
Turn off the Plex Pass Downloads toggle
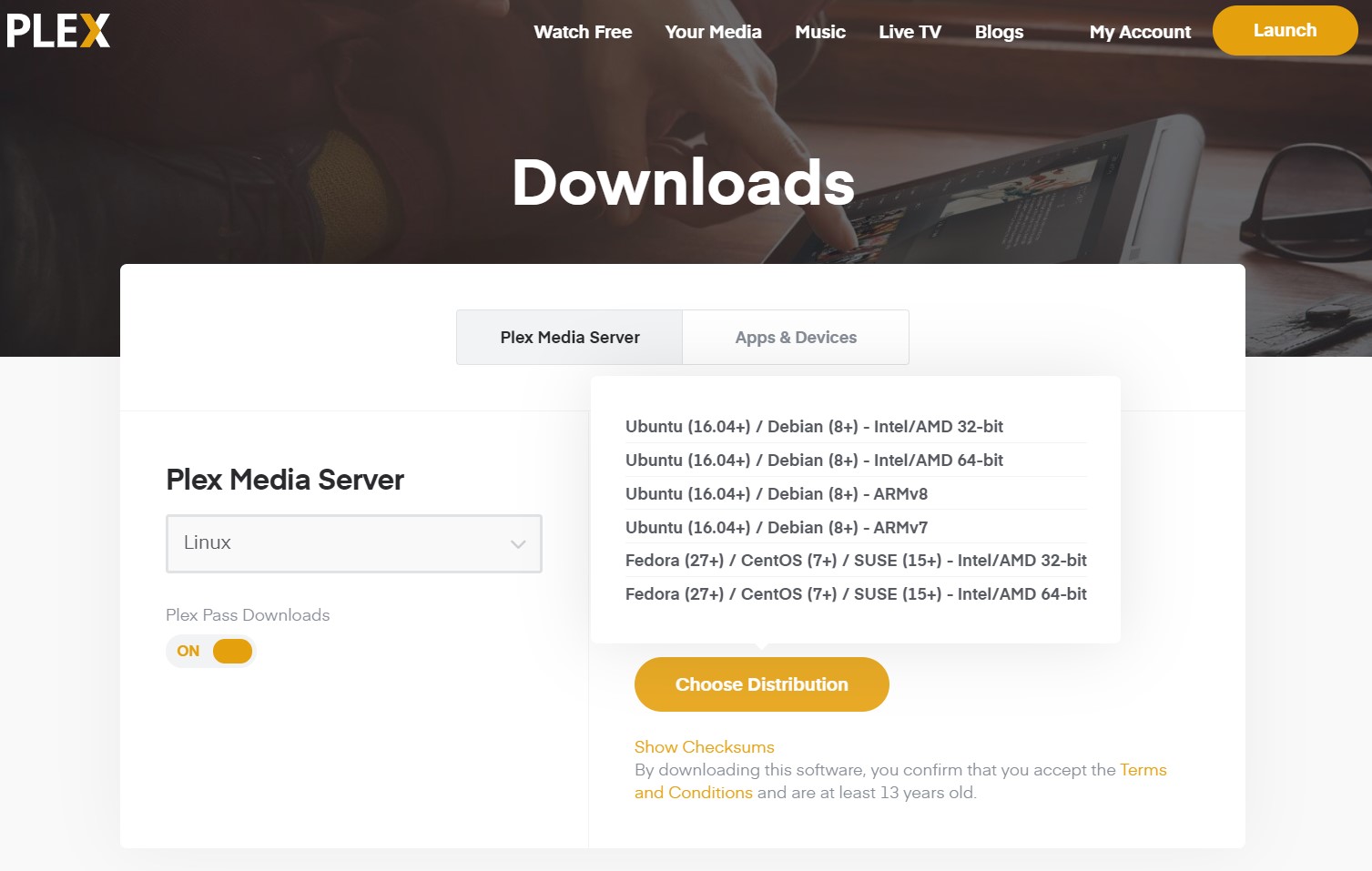pos(211,651)
